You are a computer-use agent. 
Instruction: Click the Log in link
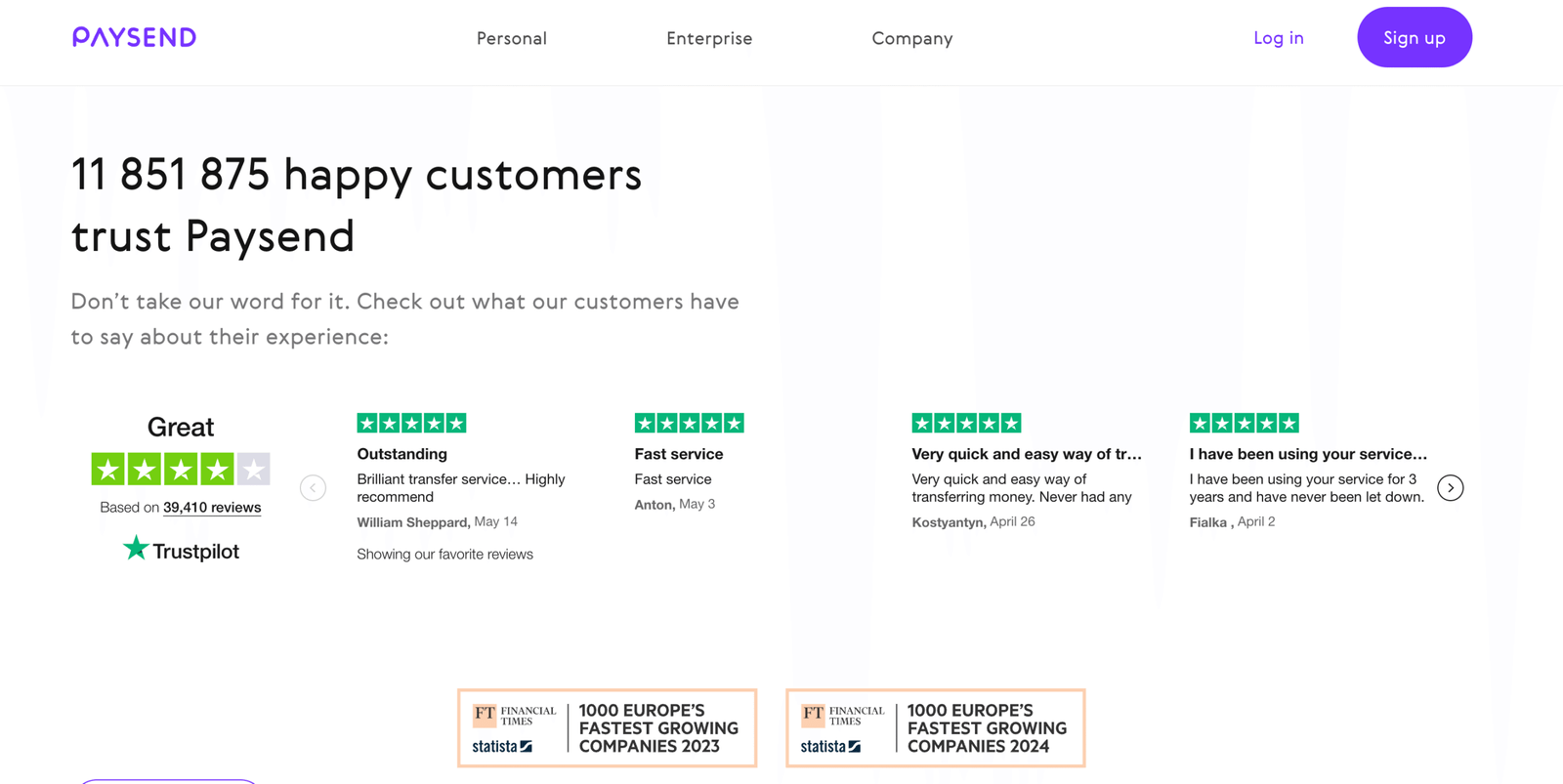[1278, 38]
